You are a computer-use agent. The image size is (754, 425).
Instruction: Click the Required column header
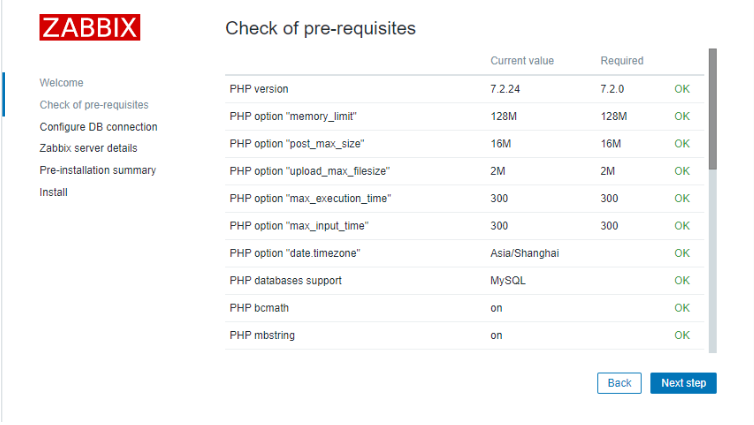[x=622, y=61]
